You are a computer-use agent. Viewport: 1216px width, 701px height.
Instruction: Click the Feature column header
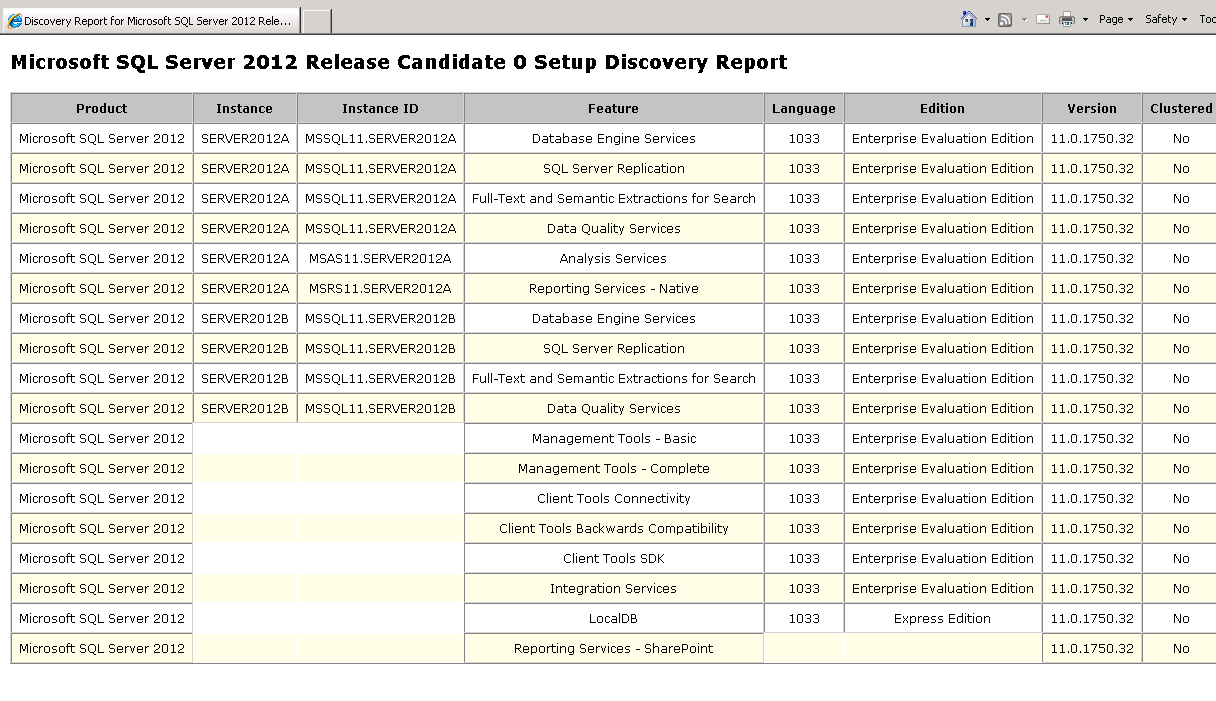pyautogui.click(x=613, y=108)
